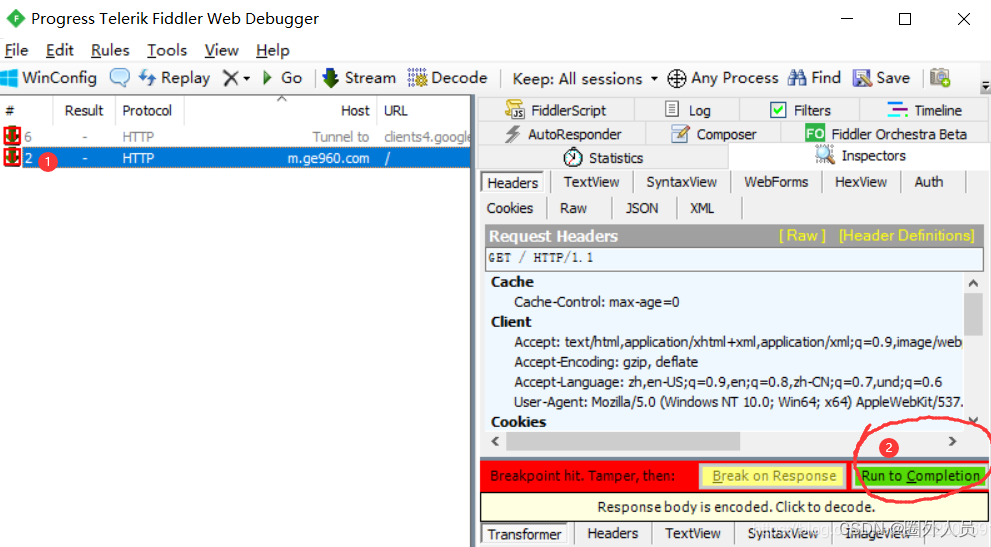Click the Any Process target icon
Image resolution: width=991 pixels, height=547 pixels.
click(676, 78)
